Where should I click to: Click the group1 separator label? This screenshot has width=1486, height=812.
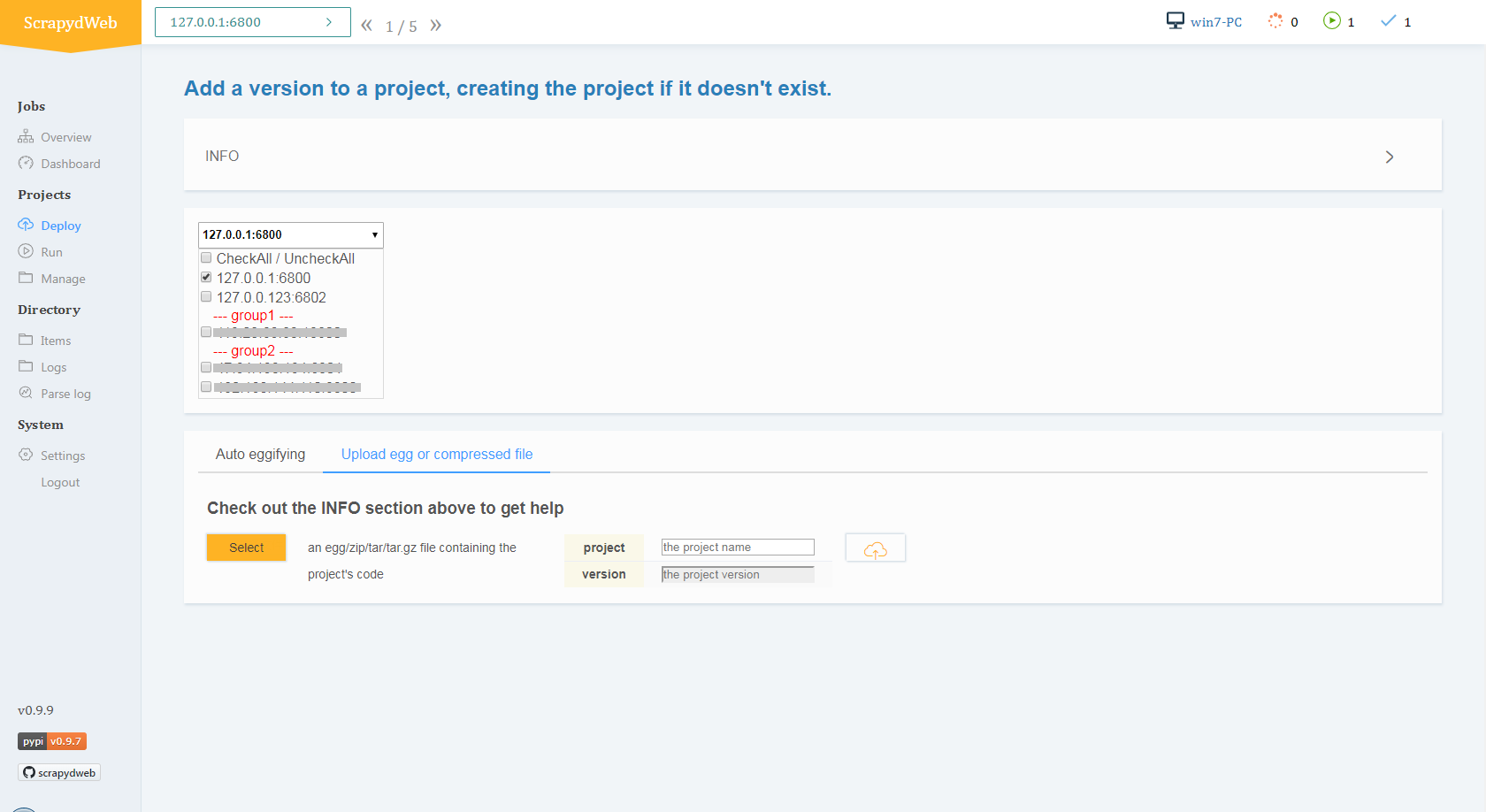[x=253, y=316]
